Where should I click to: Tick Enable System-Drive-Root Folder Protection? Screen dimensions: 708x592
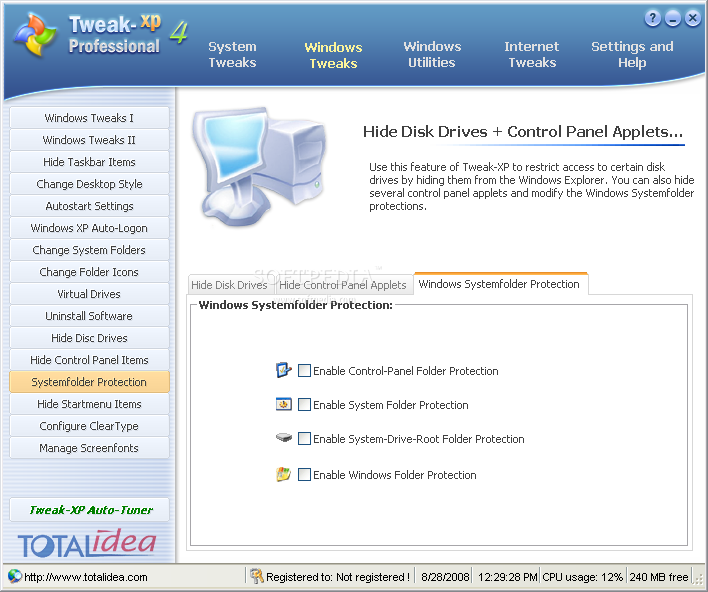[304, 438]
